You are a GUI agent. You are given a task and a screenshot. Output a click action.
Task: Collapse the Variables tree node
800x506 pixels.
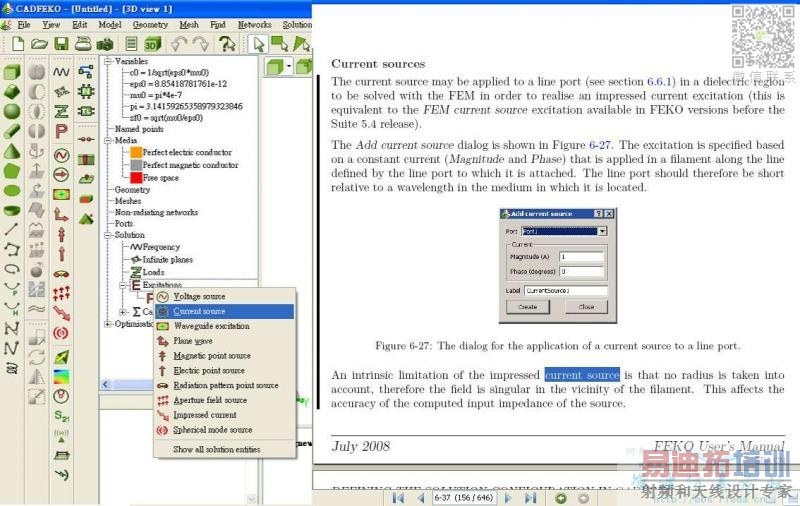click(x=108, y=61)
